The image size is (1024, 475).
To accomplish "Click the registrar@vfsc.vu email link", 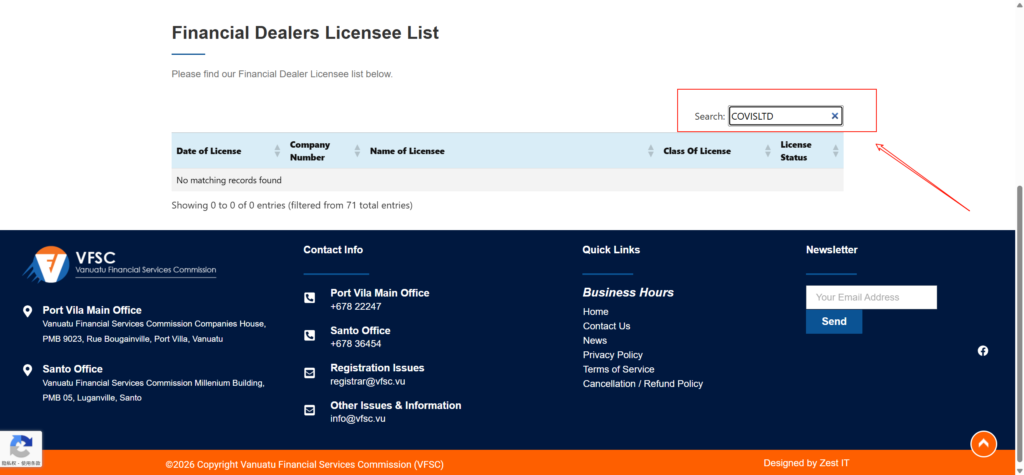I will coord(367,381).
